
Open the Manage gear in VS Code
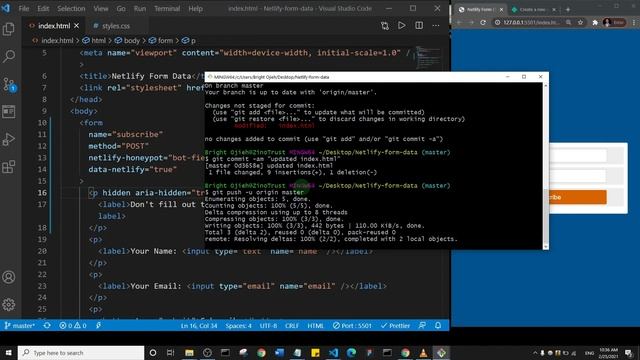(9, 304)
